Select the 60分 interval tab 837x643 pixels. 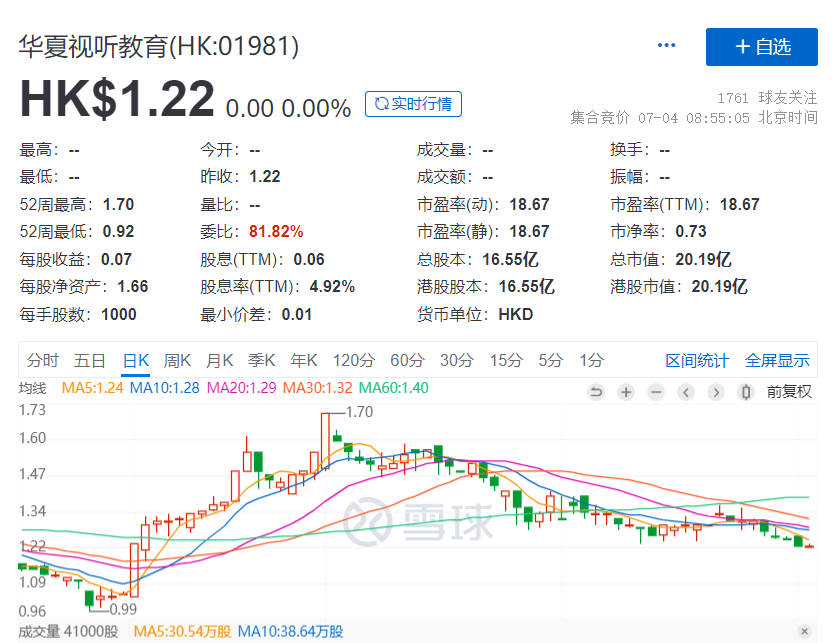tap(407, 360)
